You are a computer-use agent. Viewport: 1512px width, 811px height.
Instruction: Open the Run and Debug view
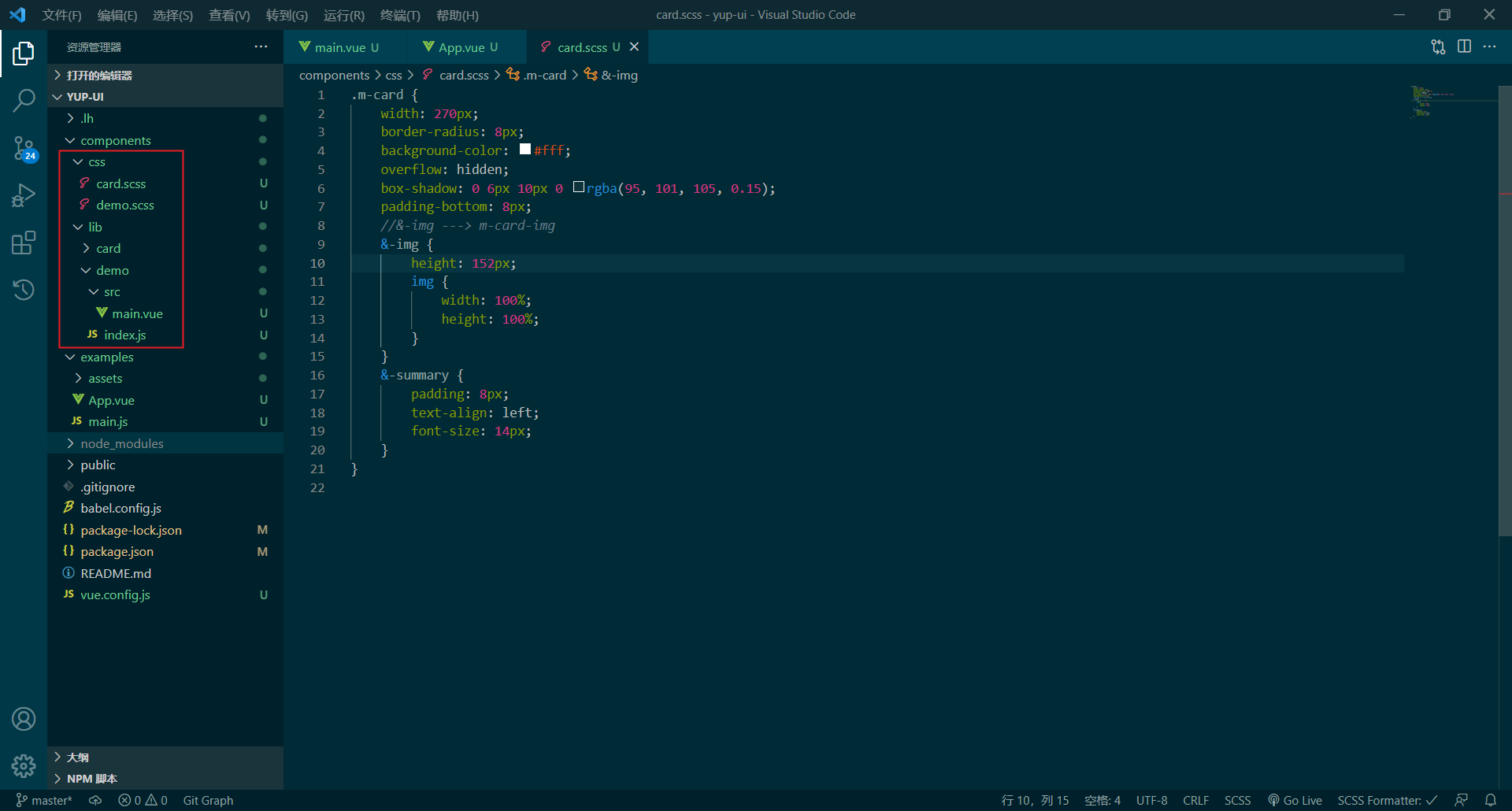24,195
